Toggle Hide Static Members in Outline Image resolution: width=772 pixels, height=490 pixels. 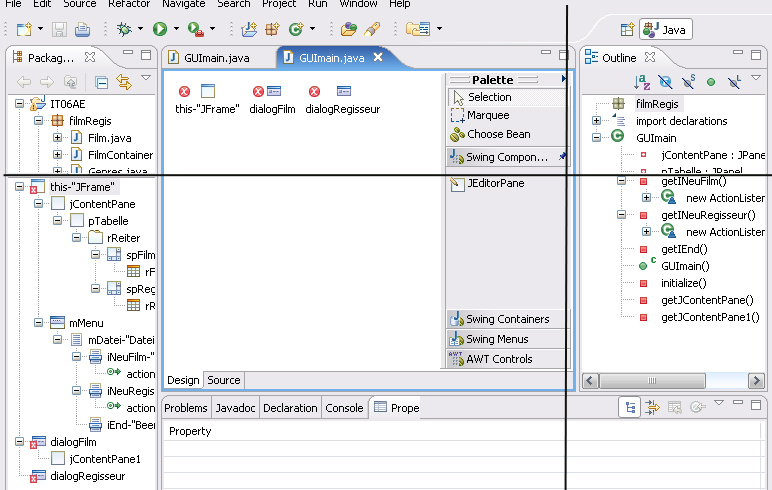[688, 82]
